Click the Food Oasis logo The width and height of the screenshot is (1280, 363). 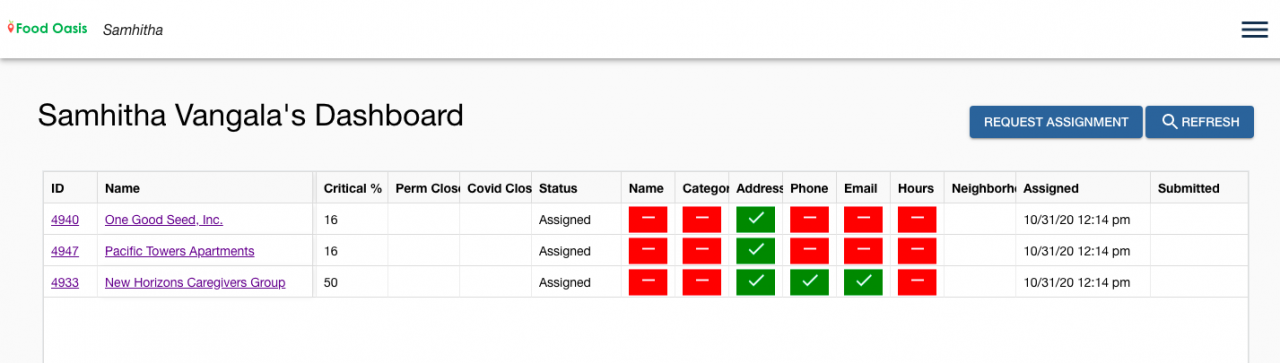tap(49, 29)
